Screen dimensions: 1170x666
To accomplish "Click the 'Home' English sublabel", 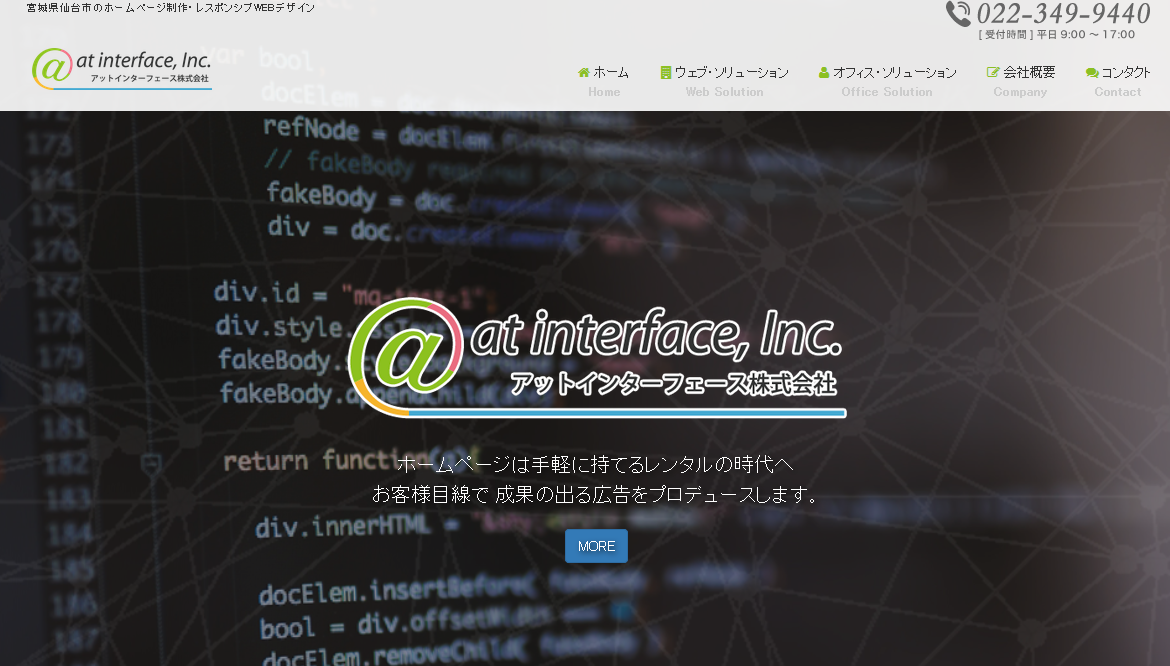I will point(604,92).
